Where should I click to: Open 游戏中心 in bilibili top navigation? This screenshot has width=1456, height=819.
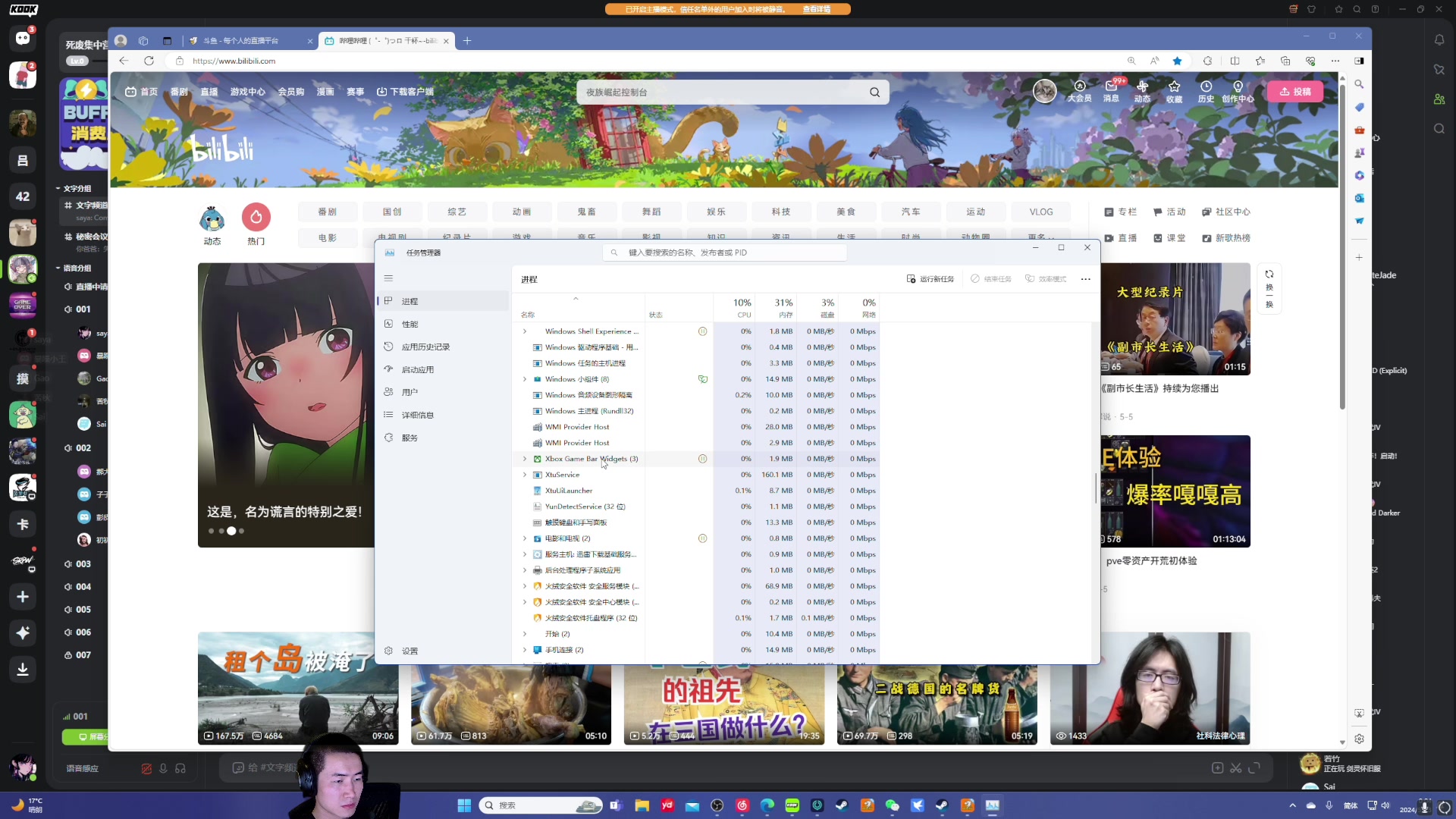click(x=248, y=92)
